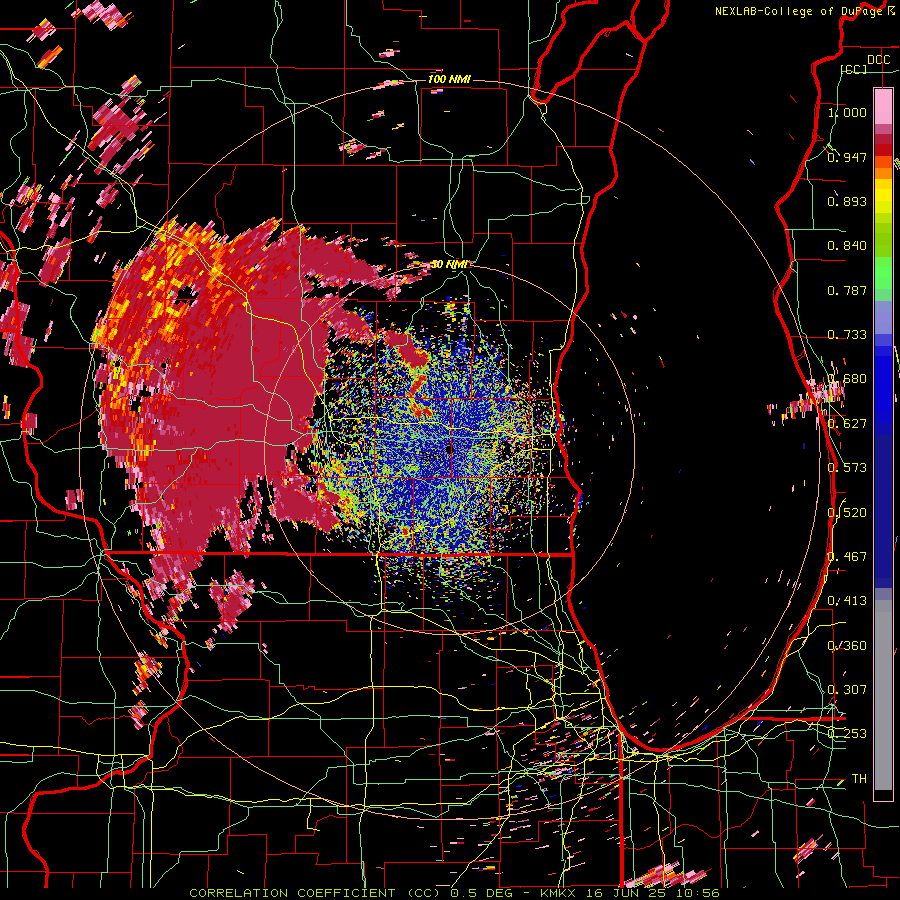Click the [CC] product label
Image resolution: width=900 pixels, height=900 pixels.
tap(854, 69)
